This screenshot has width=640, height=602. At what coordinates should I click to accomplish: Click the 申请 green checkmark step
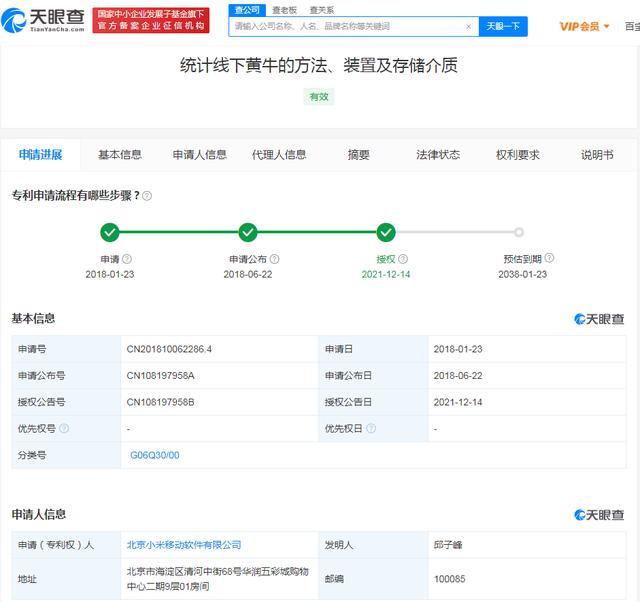tap(110, 232)
